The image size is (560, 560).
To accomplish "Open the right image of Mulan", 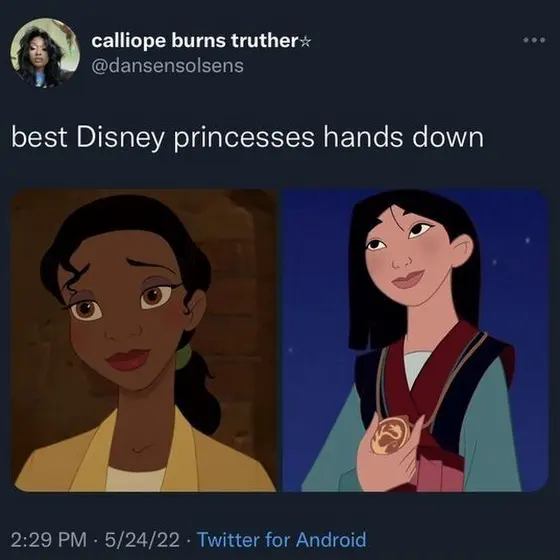I will point(415,340).
